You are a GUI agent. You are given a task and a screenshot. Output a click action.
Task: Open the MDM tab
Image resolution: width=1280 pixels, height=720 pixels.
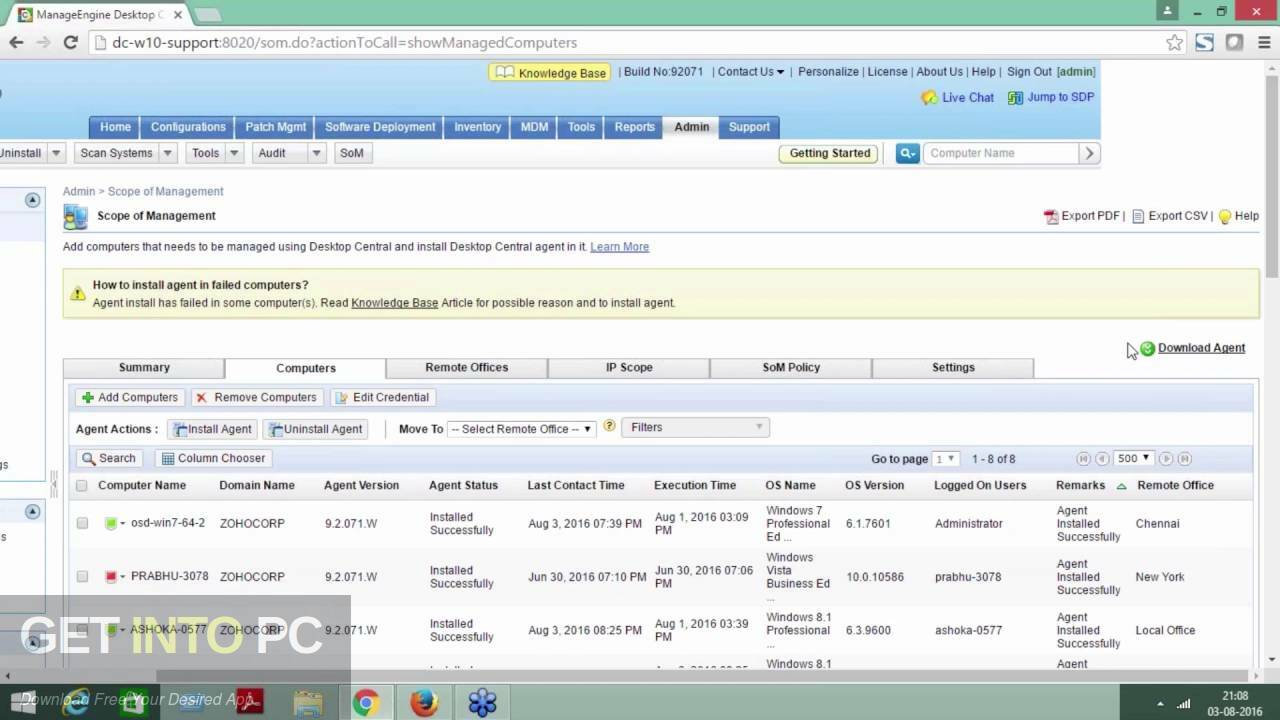tap(534, 127)
